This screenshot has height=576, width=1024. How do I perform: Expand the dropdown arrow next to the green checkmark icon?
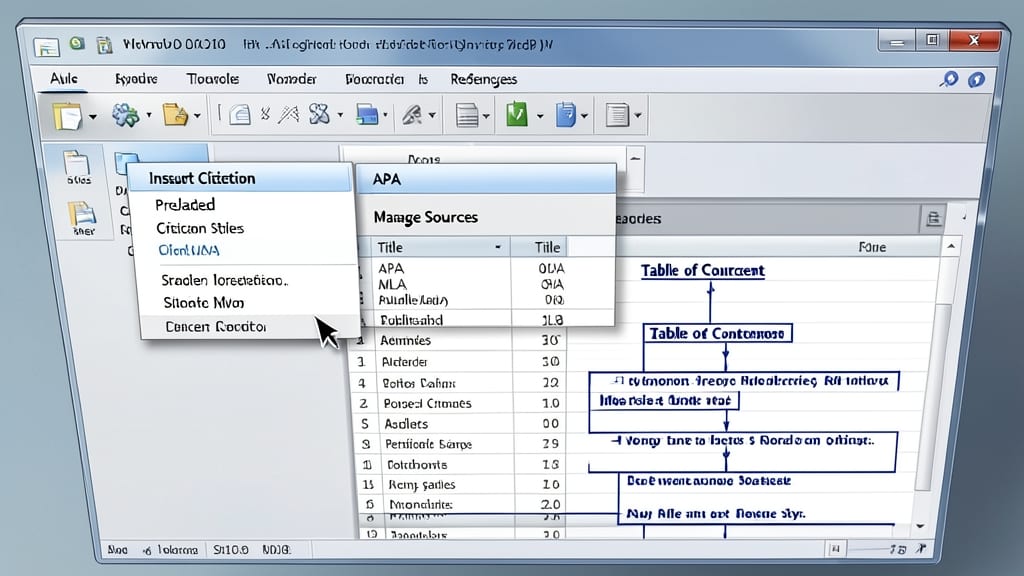tap(540, 117)
